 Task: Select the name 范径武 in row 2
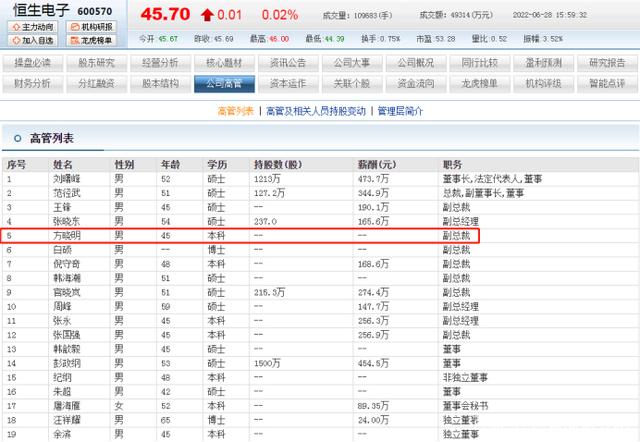coord(67,193)
